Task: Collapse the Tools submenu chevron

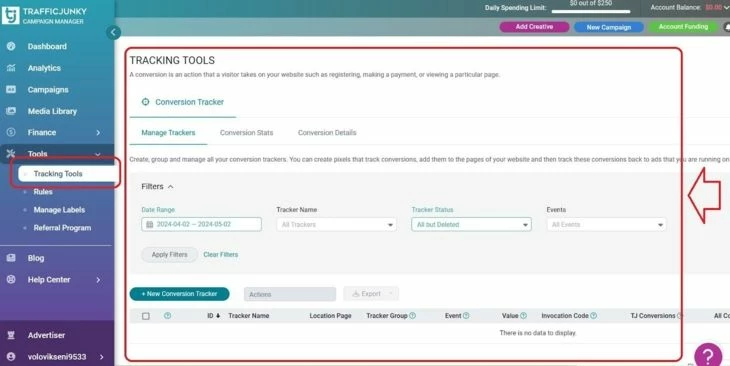Action: [98, 154]
